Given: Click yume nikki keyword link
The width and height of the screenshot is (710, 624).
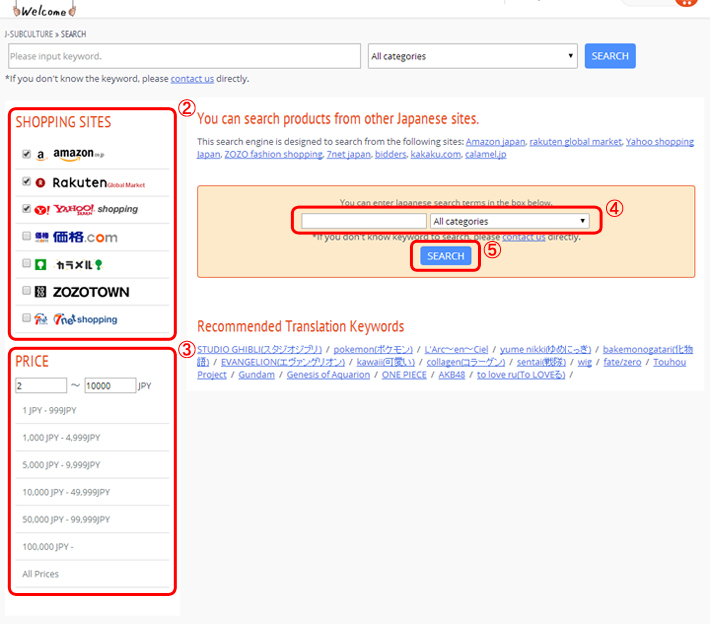Looking at the screenshot, I should pyautogui.click(x=546, y=350).
